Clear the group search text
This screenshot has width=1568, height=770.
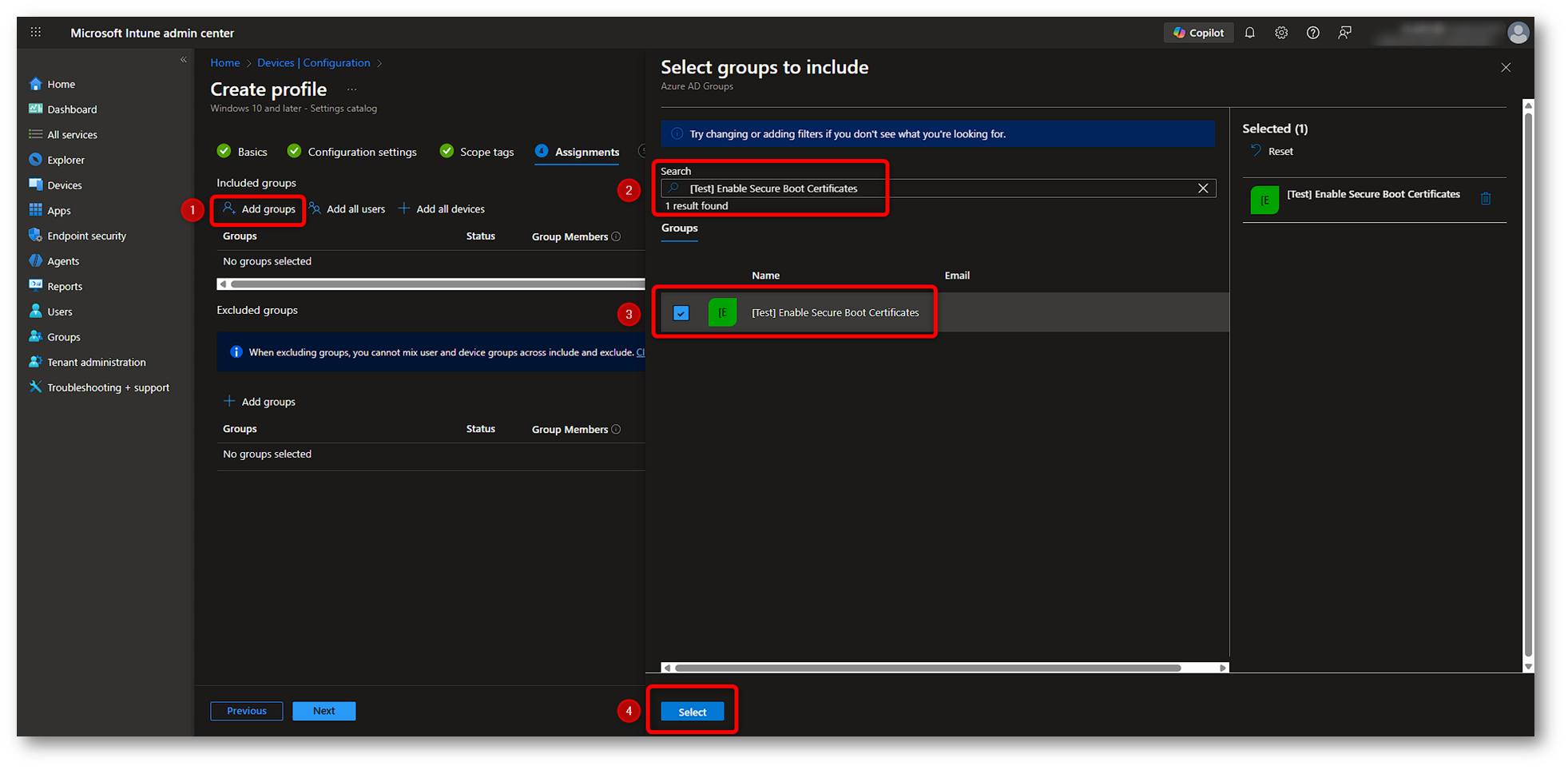(x=1203, y=189)
